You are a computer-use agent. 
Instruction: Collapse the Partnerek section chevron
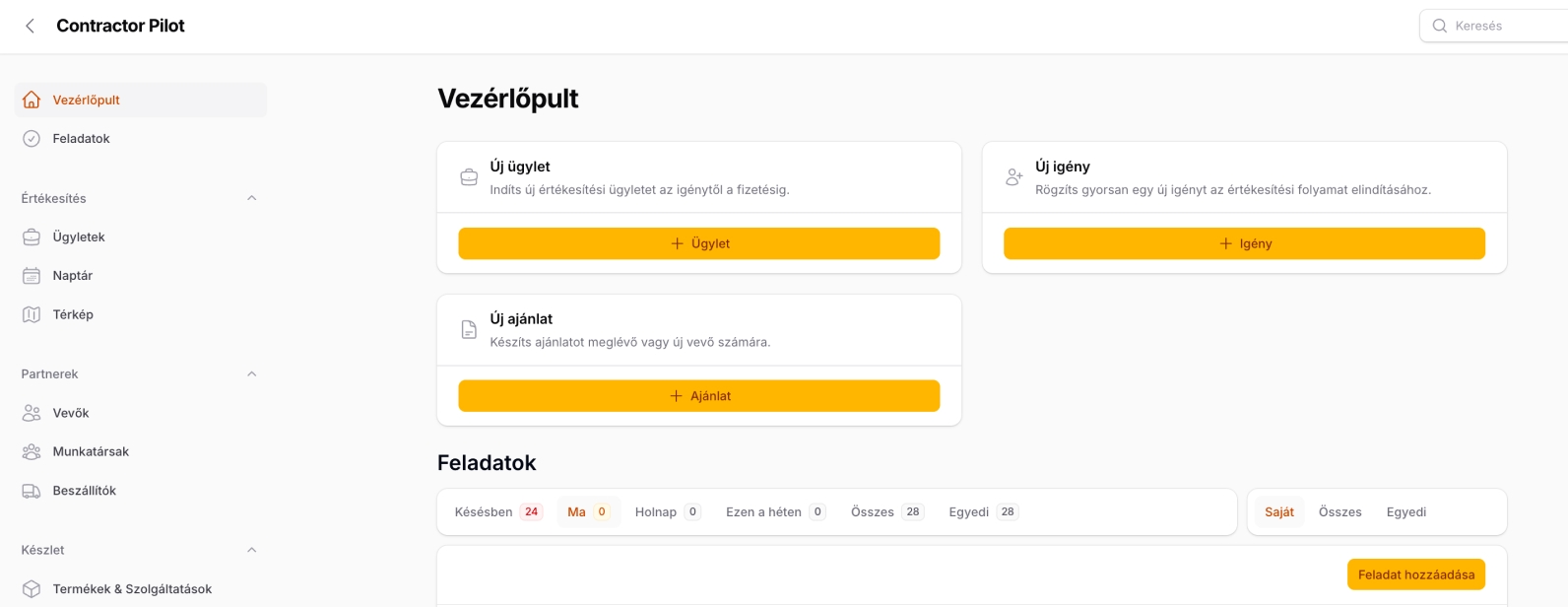[x=251, y=374]
